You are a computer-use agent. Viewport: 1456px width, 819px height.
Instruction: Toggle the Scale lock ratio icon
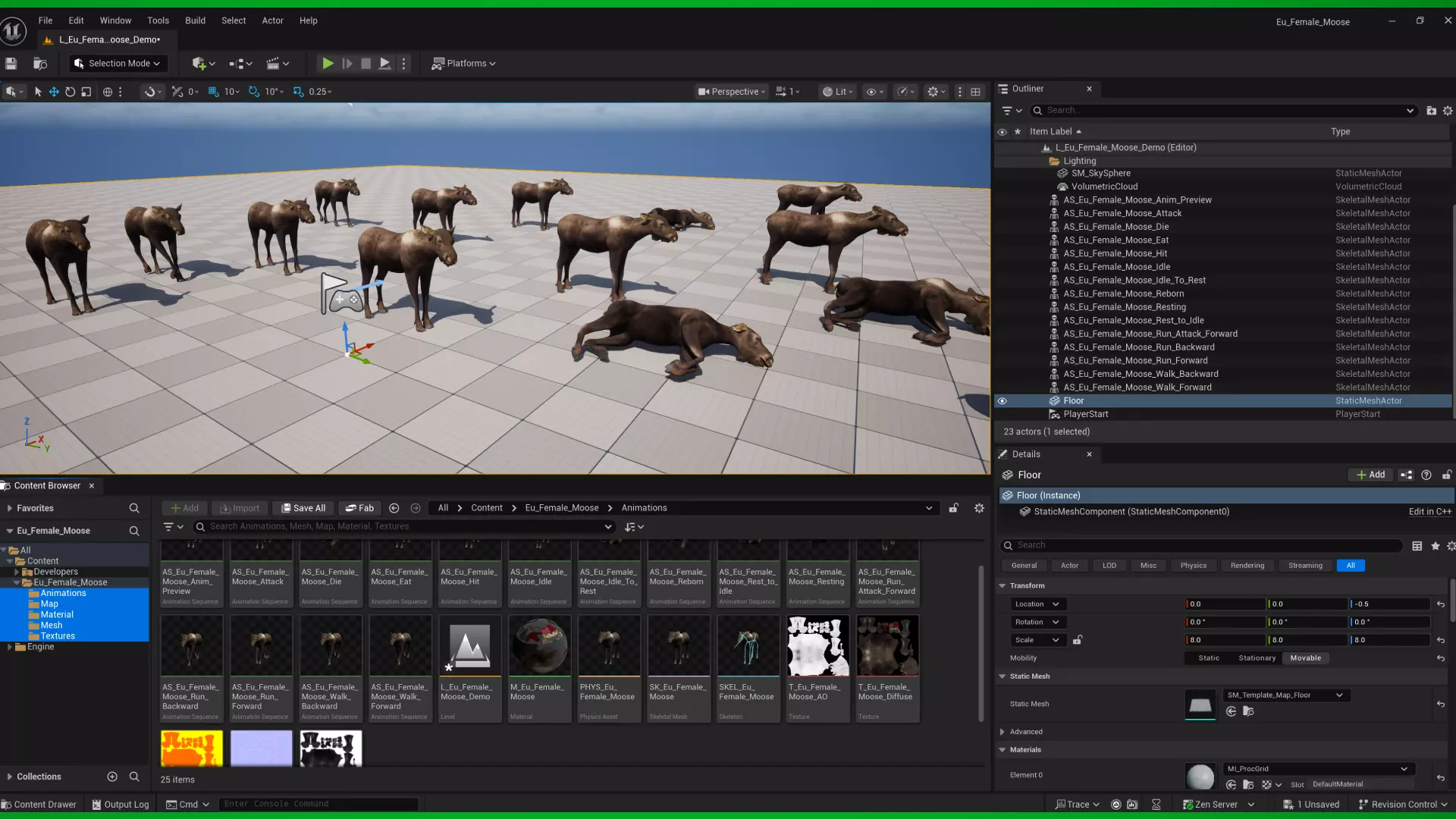pyautogui.click(x=1077, y=640)
